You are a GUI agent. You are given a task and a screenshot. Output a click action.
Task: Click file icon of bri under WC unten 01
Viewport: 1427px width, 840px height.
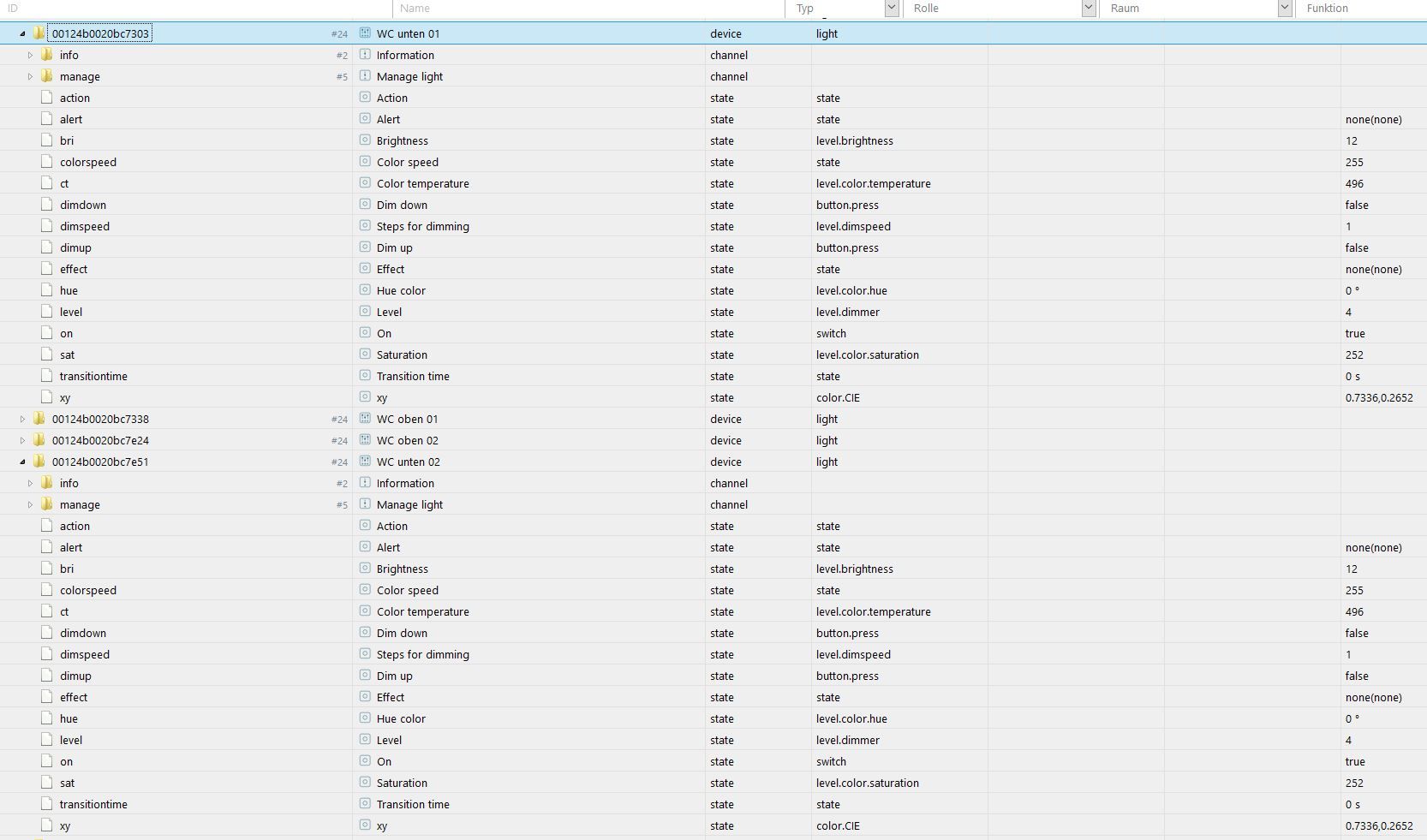tap(47, 140)
